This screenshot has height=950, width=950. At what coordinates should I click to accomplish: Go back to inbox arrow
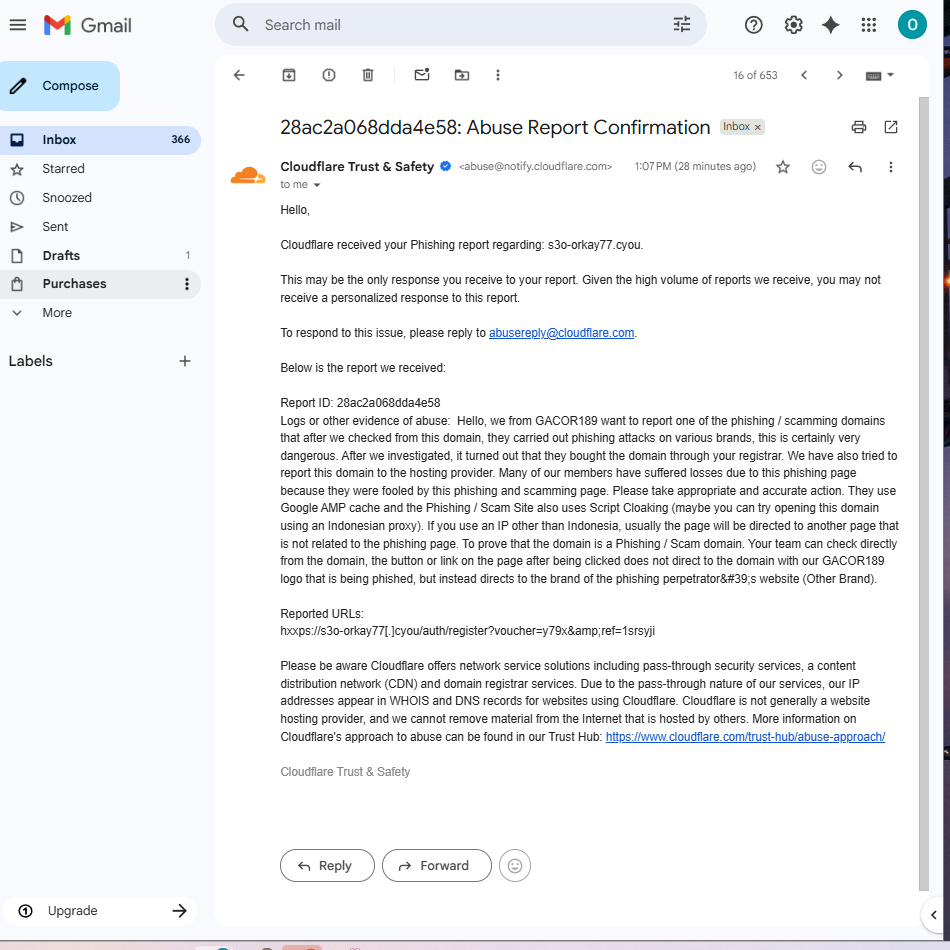239,75
